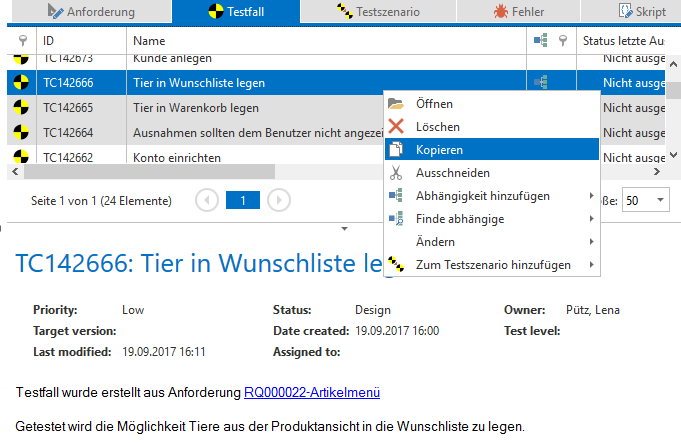The width and height of the screenshot is (681, 443).
Task: Click Öffnen in the context menu
Action: pos(435,104)
